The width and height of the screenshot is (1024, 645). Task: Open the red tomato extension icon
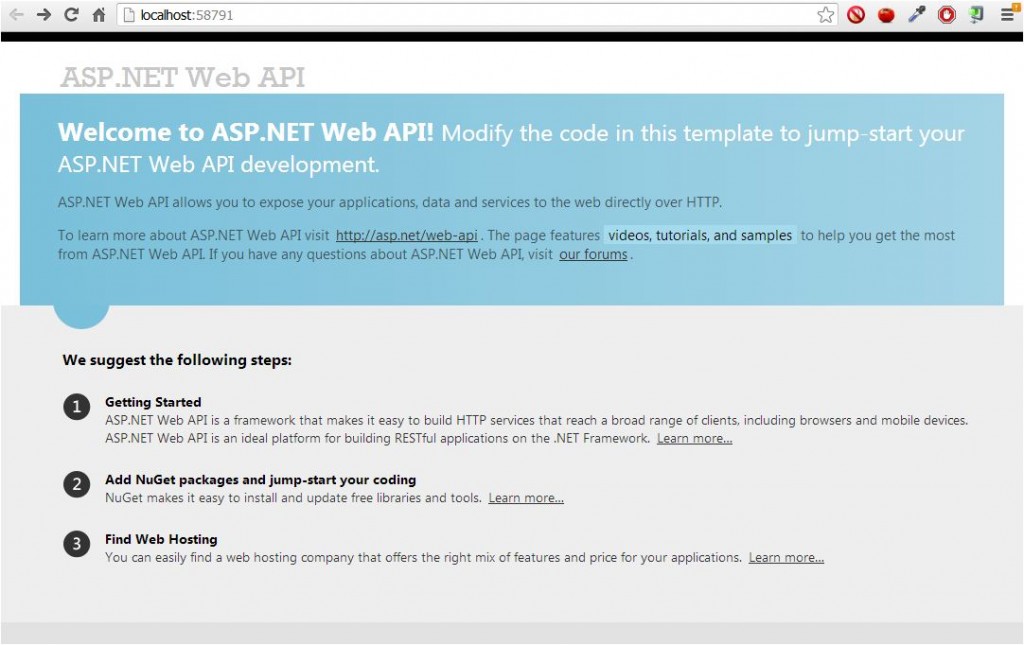(886, 14)
